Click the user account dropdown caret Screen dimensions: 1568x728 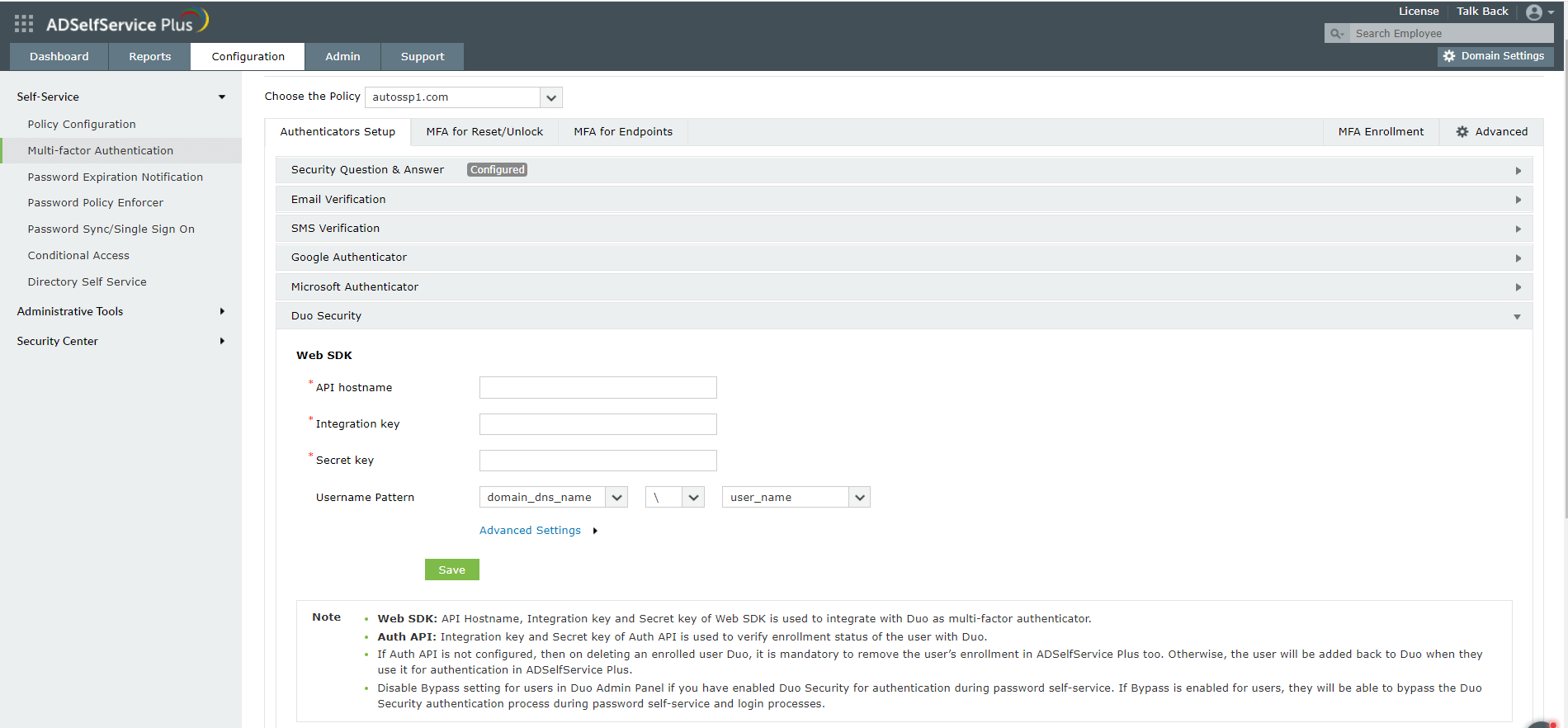pyautogui.click(x=1551, y=12)
